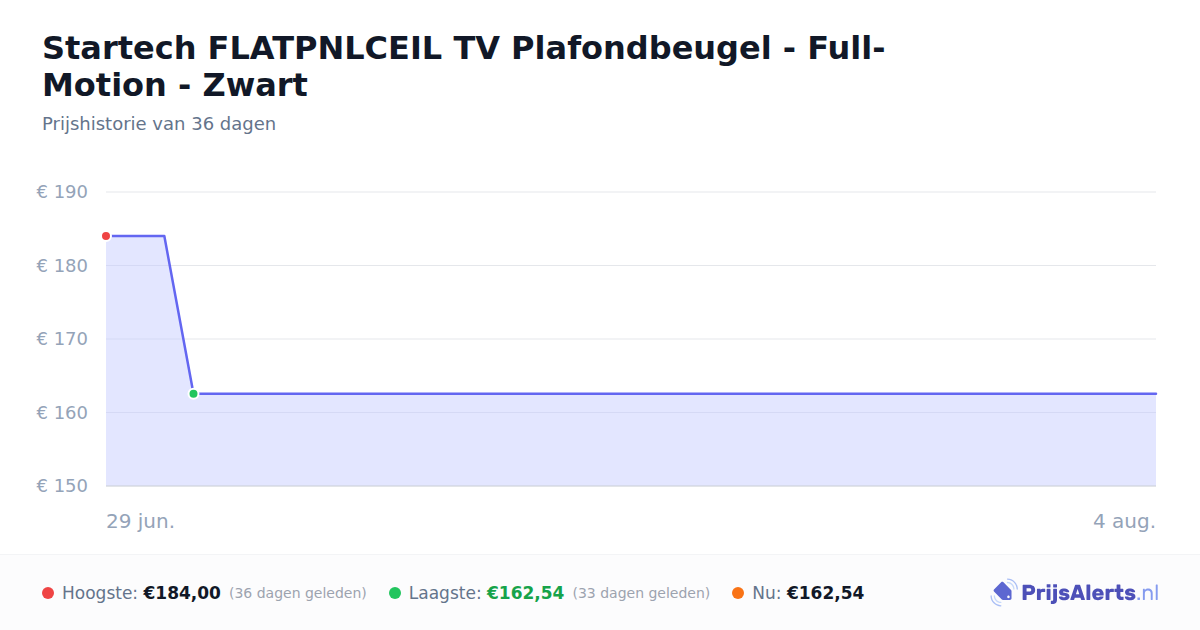Click the 4 aug. end date label
The width and height of the screenshot is (1200, 630).
pos(1124,522)
